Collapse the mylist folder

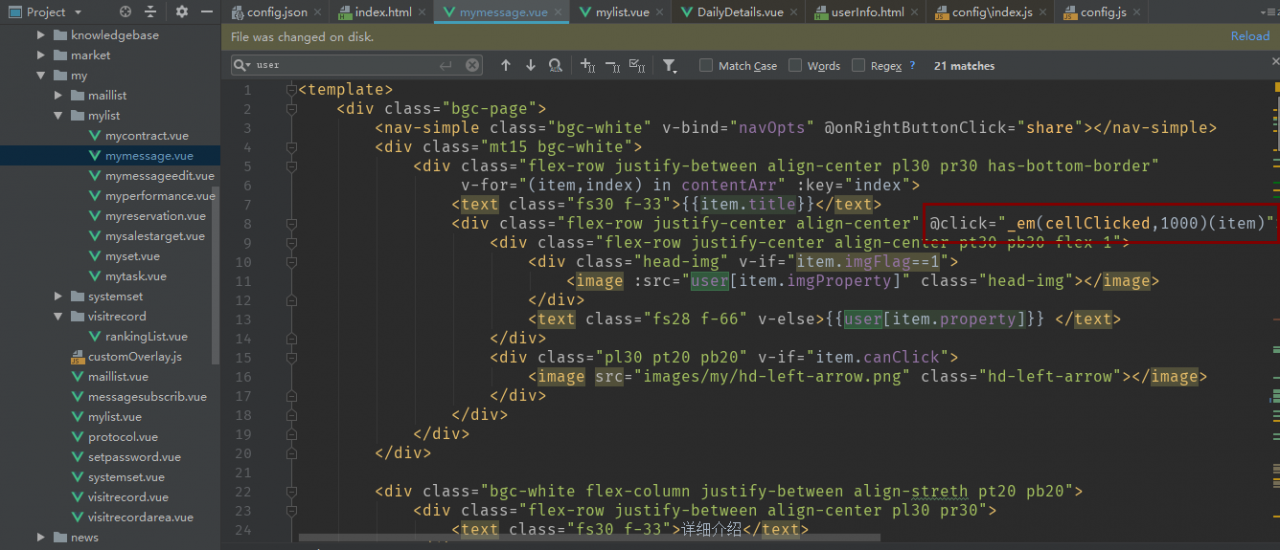coord(59,115)
